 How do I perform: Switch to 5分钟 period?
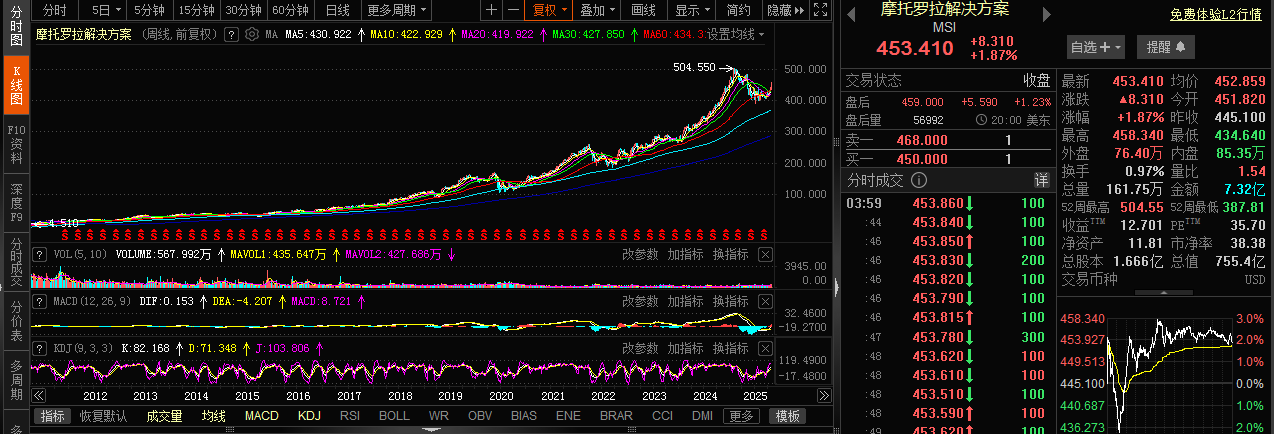click(150, 10)
